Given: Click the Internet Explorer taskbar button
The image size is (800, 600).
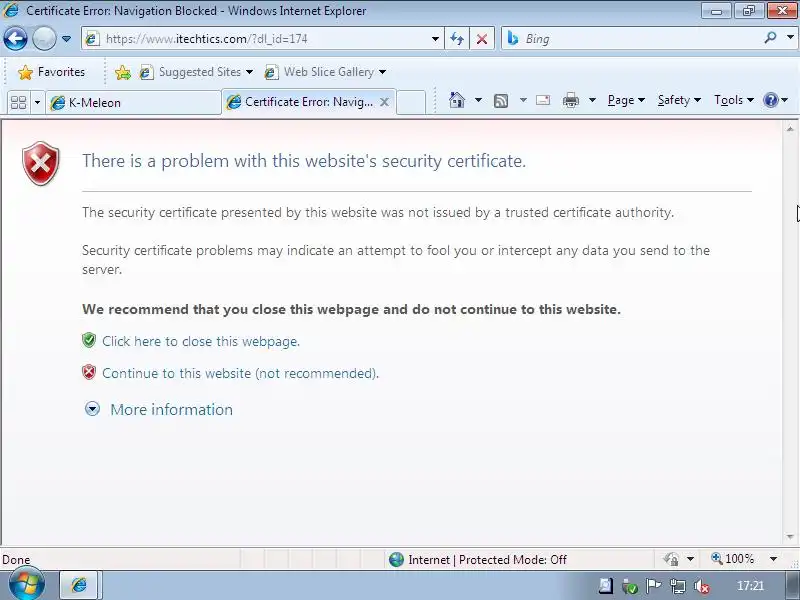Looking at the screenshot, I should 81,585.
